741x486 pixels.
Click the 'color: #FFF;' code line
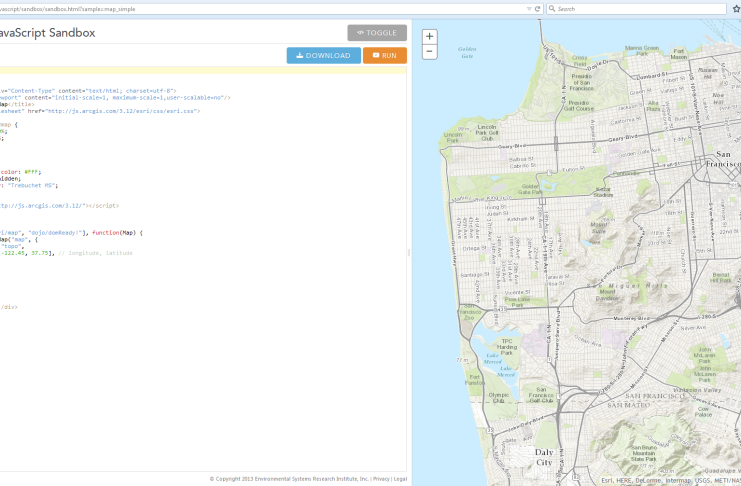(x=20, y=172)
